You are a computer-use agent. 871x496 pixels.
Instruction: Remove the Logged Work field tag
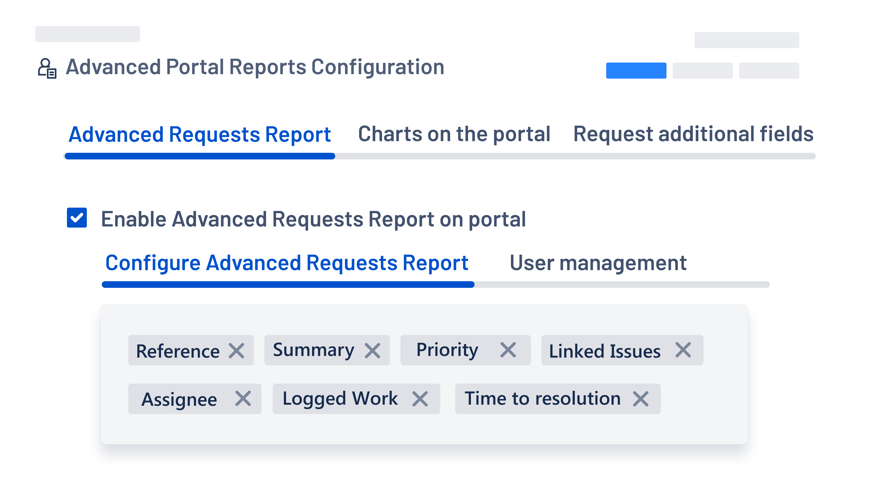tap(420, 399)
